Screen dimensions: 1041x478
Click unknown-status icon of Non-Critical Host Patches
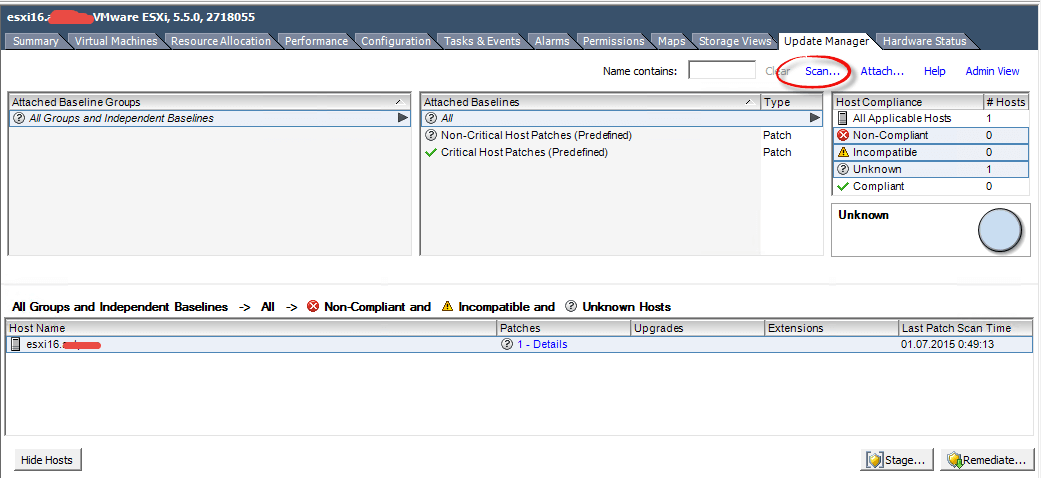(431, 135)
